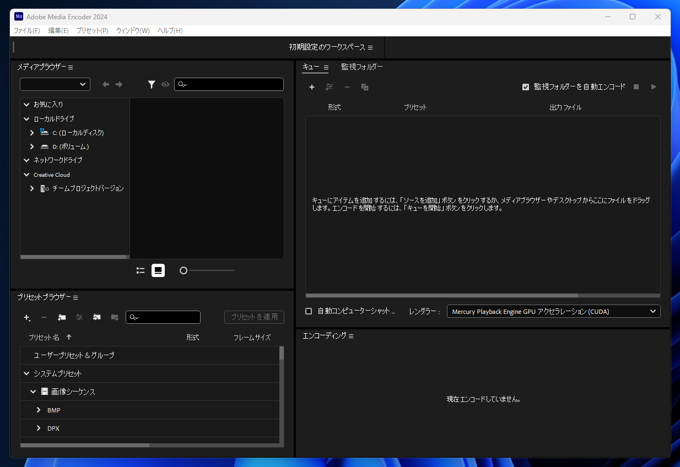This screenshot has width=680, height=467.
Task: Click the Preset Browser search field
Action: coord(163,317)
